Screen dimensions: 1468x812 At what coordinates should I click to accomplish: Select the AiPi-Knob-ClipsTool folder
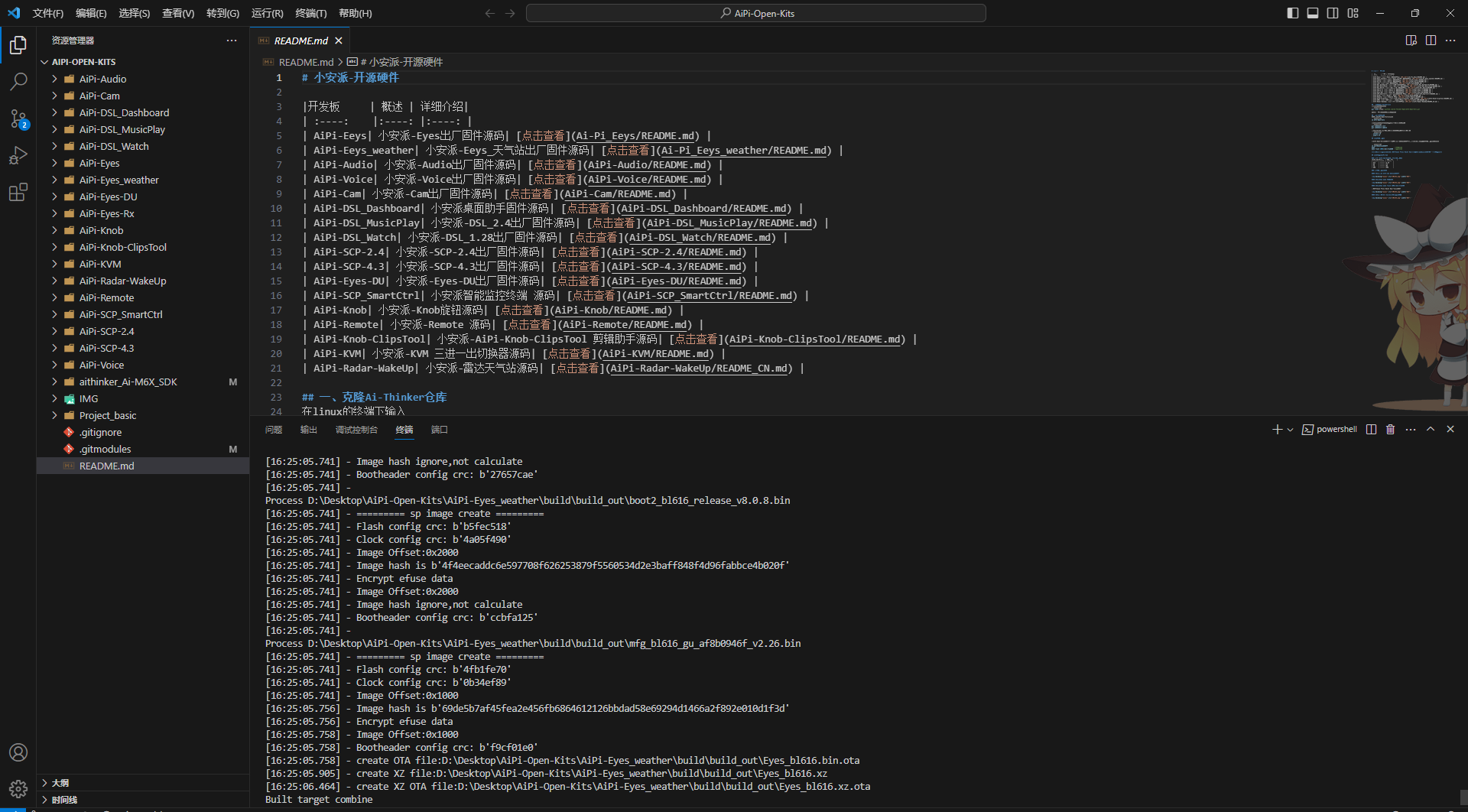(143, 247)
